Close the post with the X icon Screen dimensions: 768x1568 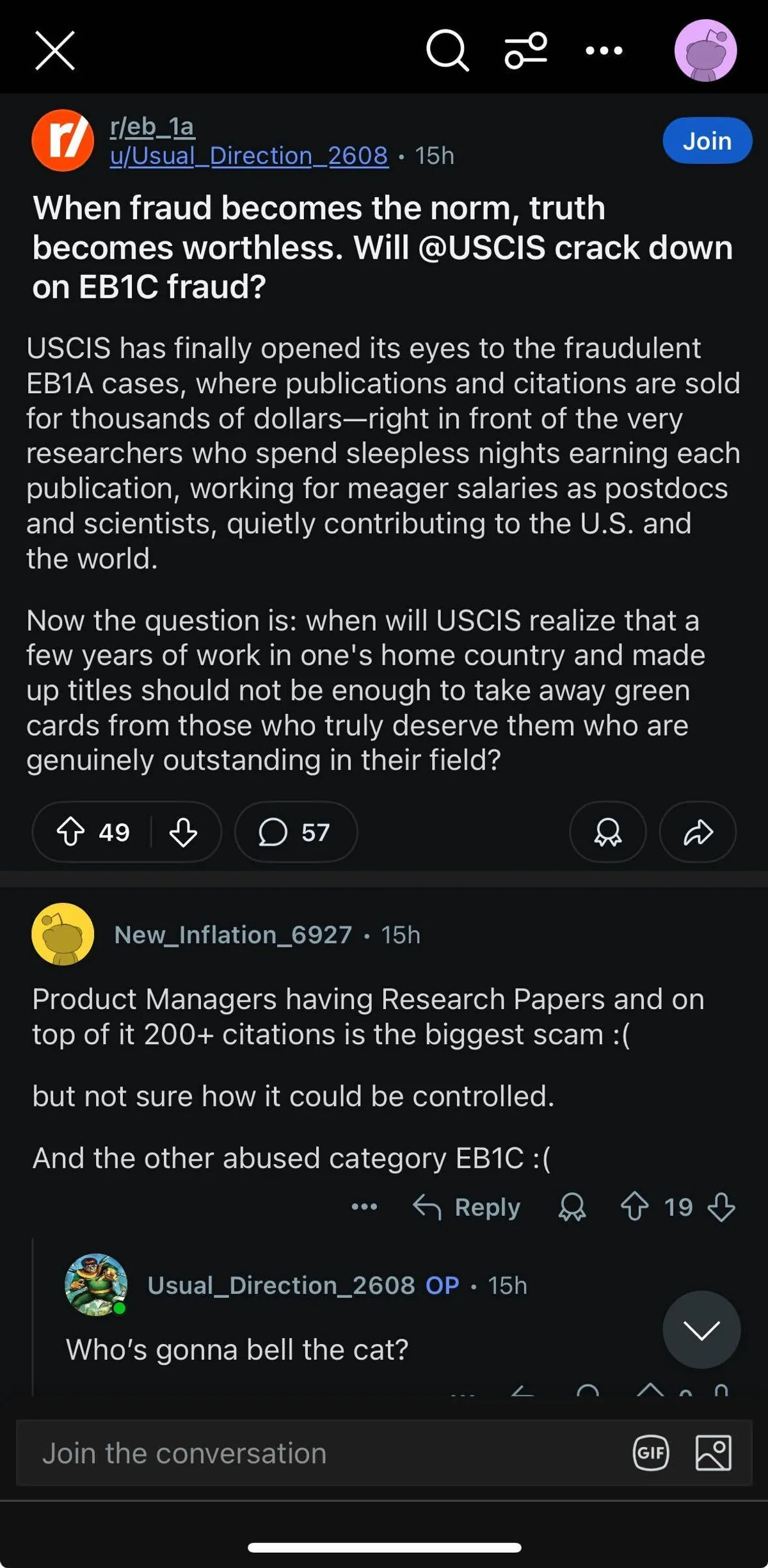click(x=55, y=50)
